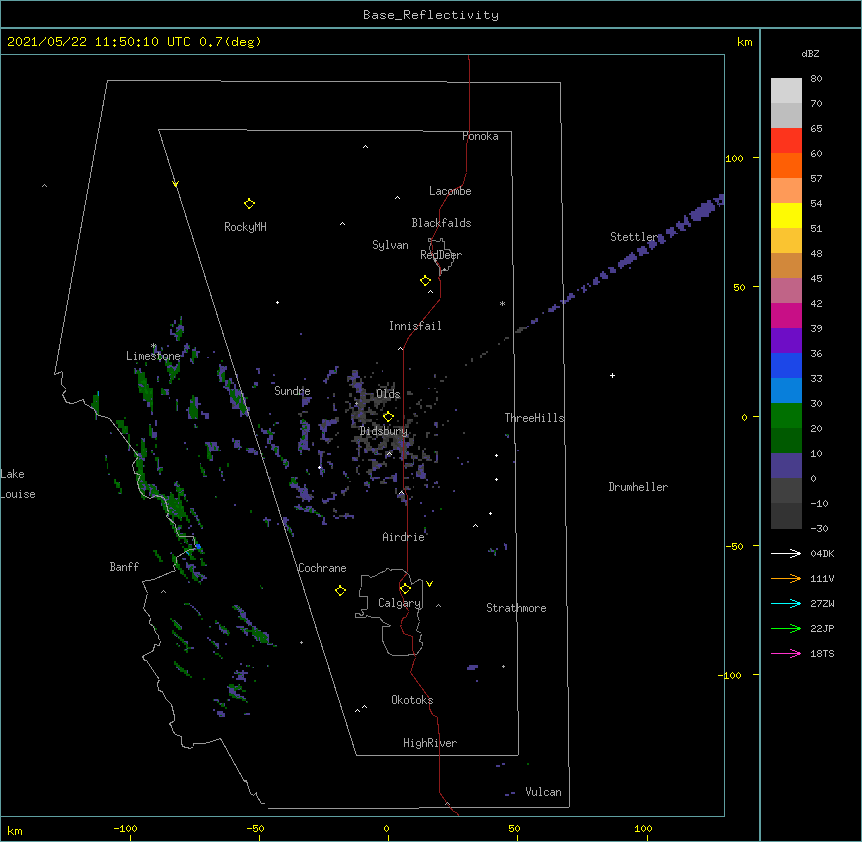Click the HighRiver label
862x842 pixels.
(x=430, y=743)
